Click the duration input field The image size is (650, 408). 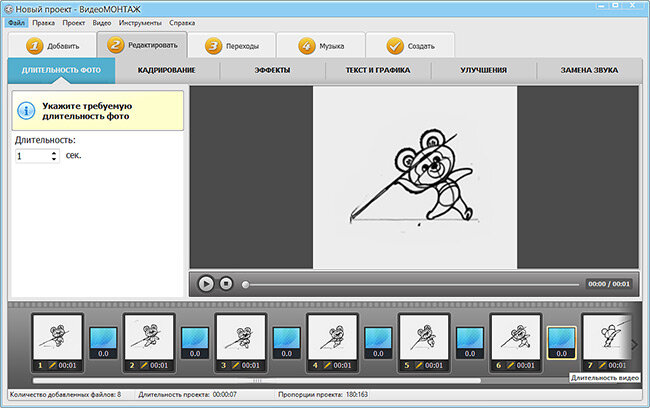point(33,156)
